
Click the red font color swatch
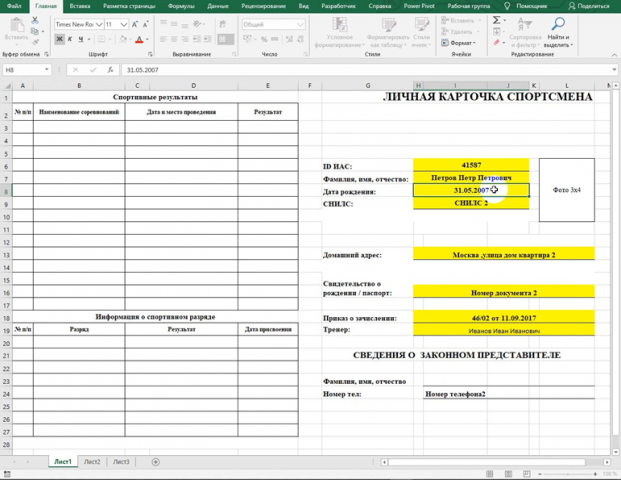[x=139, y=39]
